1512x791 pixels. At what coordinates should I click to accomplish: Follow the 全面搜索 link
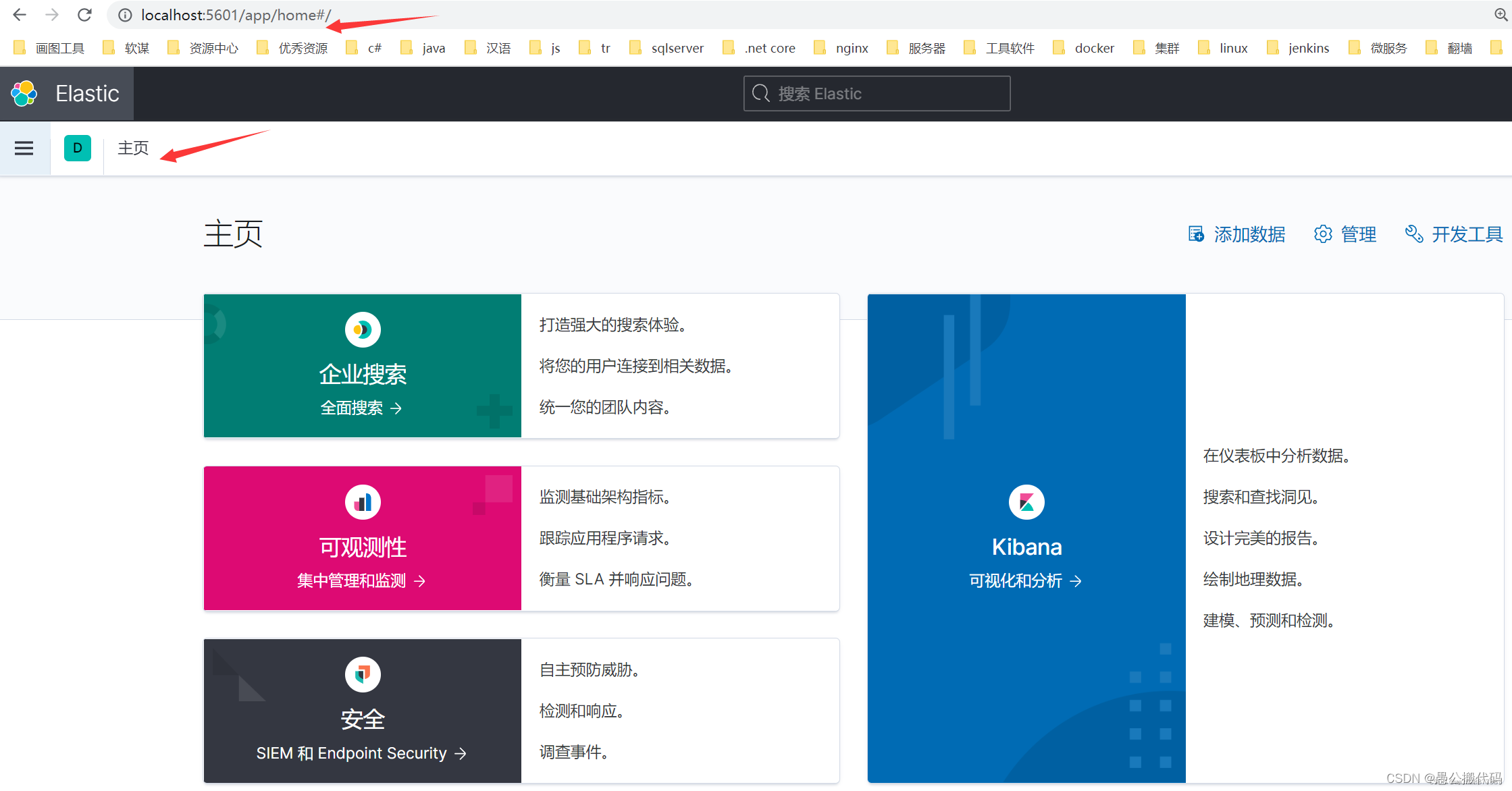point(361,408)
